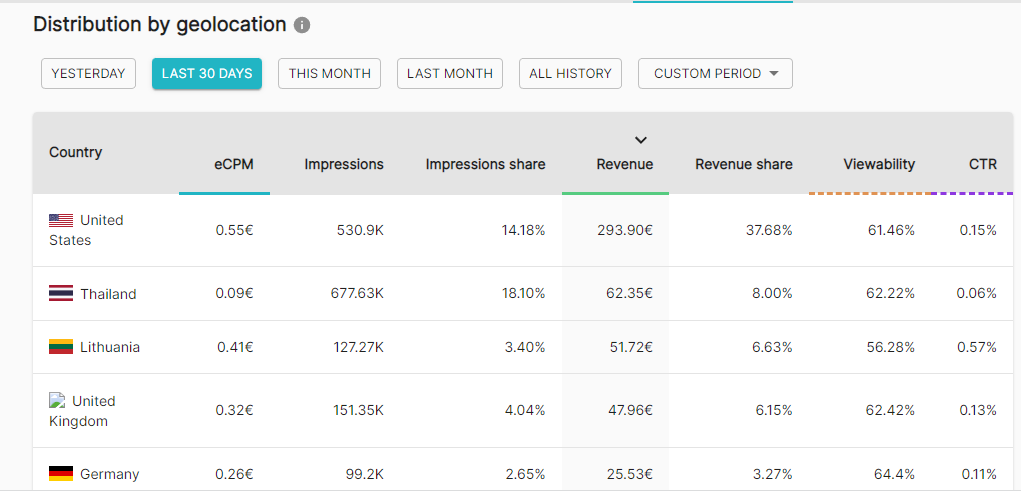Click the 3.40% impressions share value

tap(525, 348)
